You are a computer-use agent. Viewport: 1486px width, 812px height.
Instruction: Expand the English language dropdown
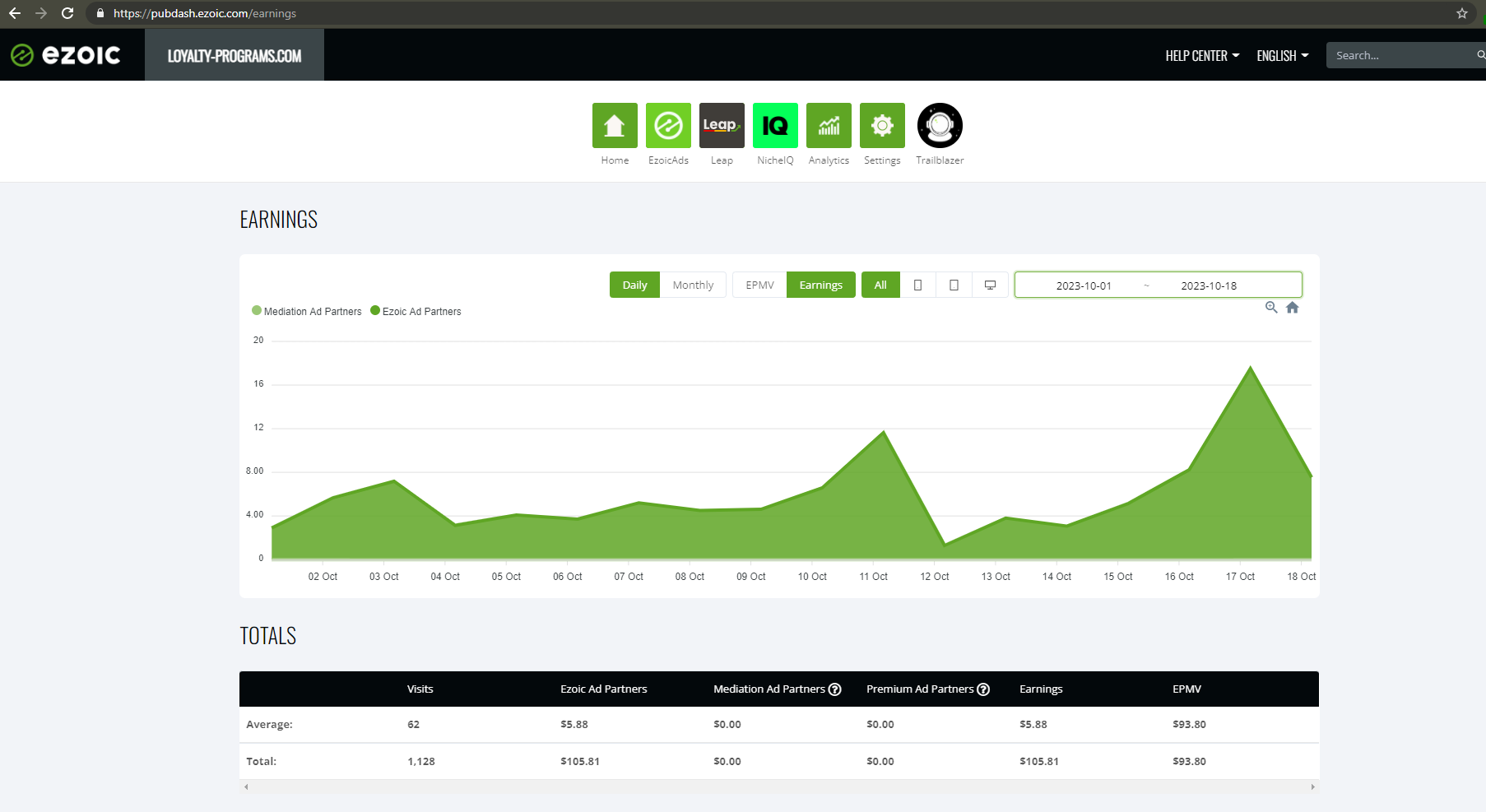(x=1282, y=55)
